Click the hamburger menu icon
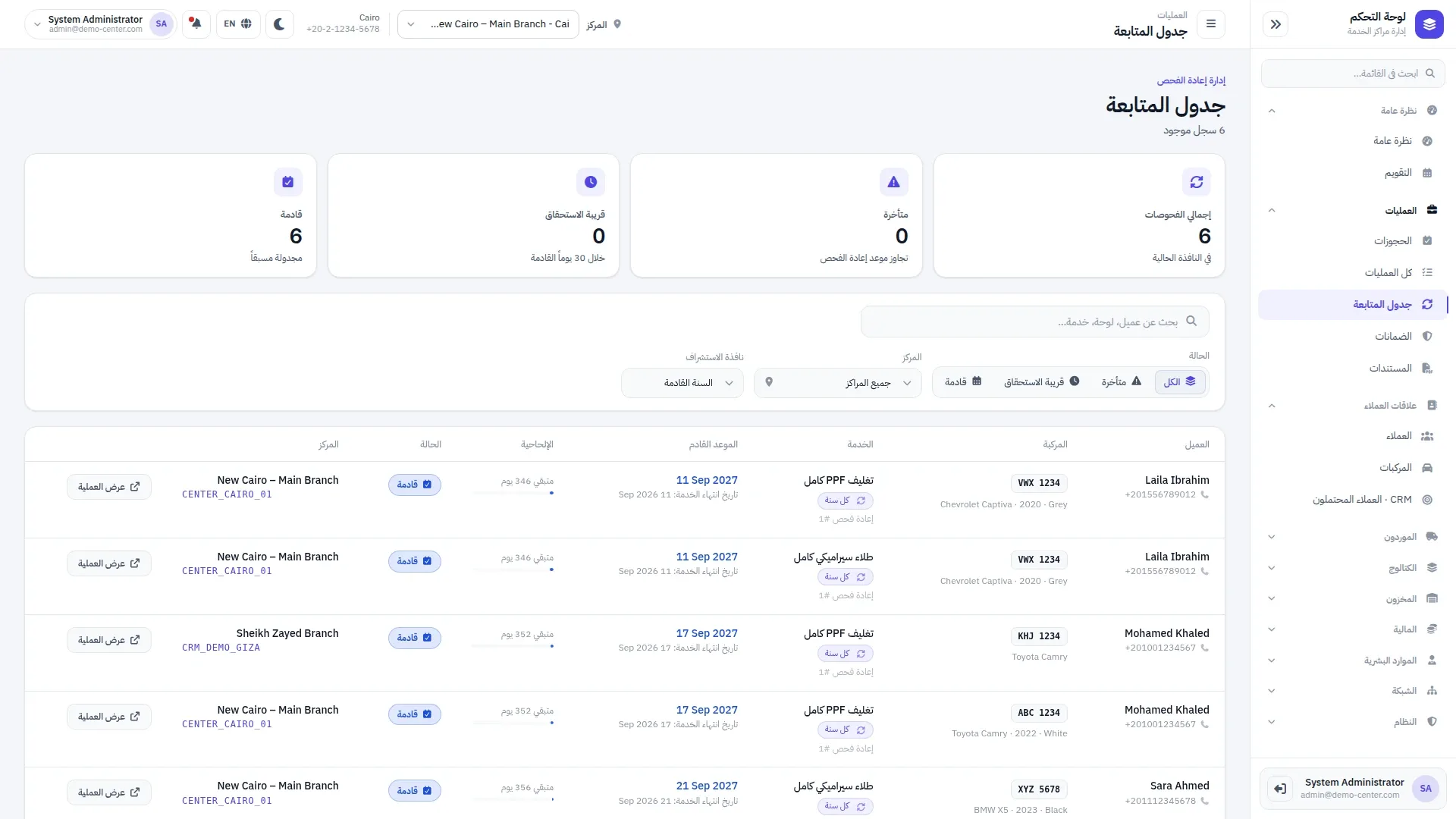Image resolution: width=1456 pixels, height=819 pixels. [x=1211, y=24]
